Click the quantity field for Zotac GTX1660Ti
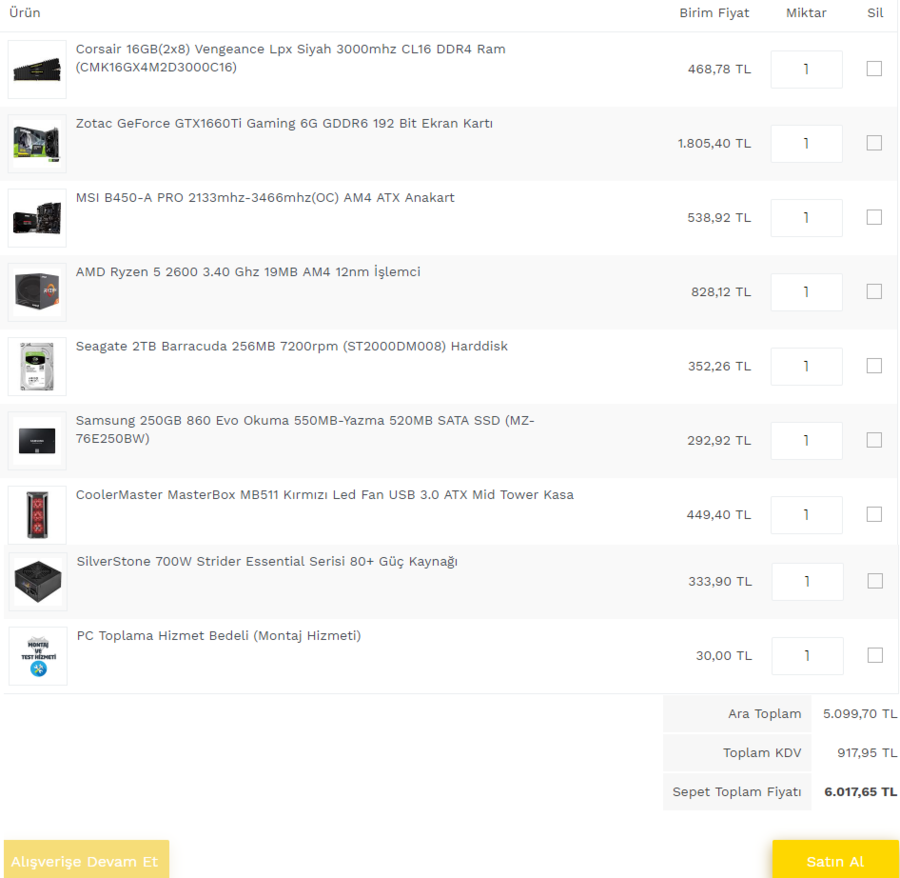Viewport: 900px width, 878px height. (806, 143)
